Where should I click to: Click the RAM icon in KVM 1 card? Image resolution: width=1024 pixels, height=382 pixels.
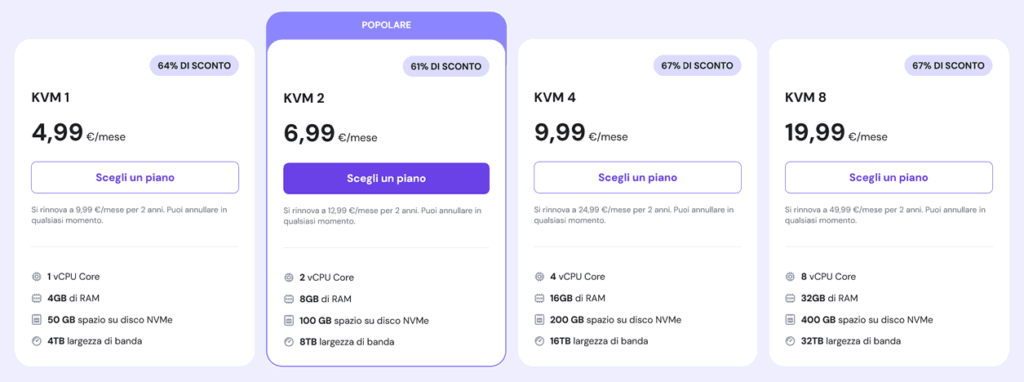tap(37, 298)
